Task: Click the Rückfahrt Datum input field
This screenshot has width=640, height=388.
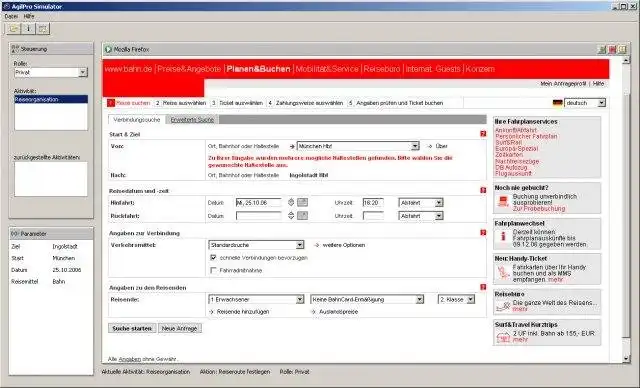Action: click(259, 215)
